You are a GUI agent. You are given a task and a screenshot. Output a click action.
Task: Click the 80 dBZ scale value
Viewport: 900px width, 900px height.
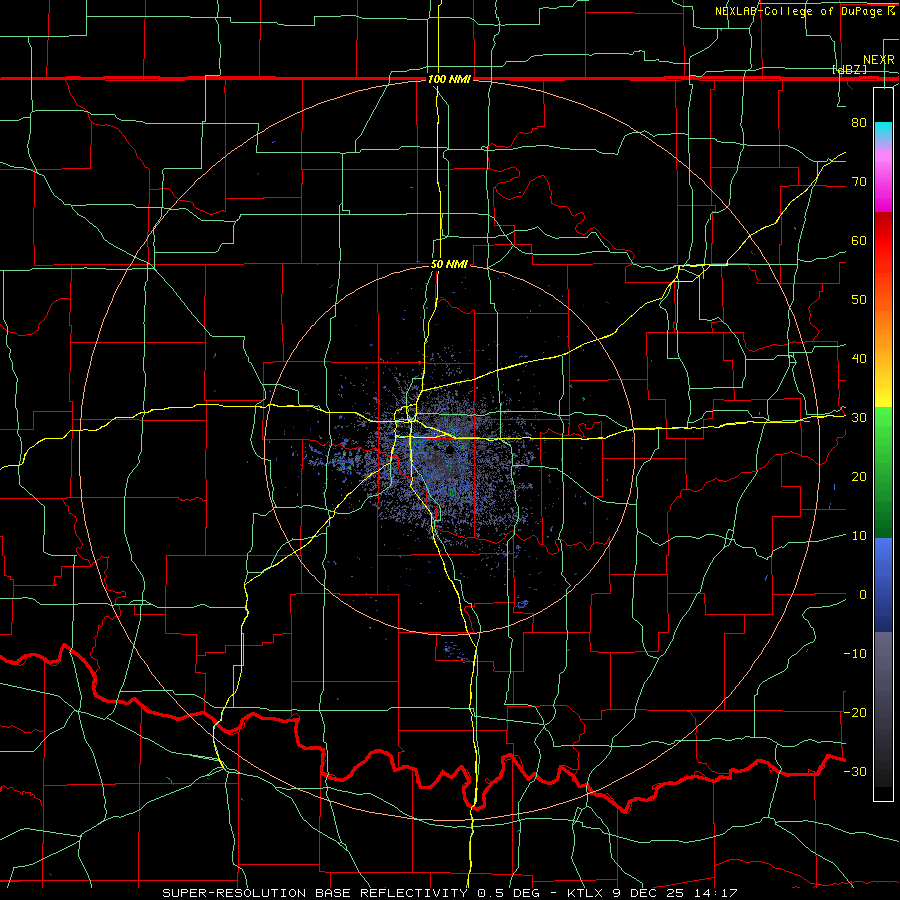pos(859,123)
